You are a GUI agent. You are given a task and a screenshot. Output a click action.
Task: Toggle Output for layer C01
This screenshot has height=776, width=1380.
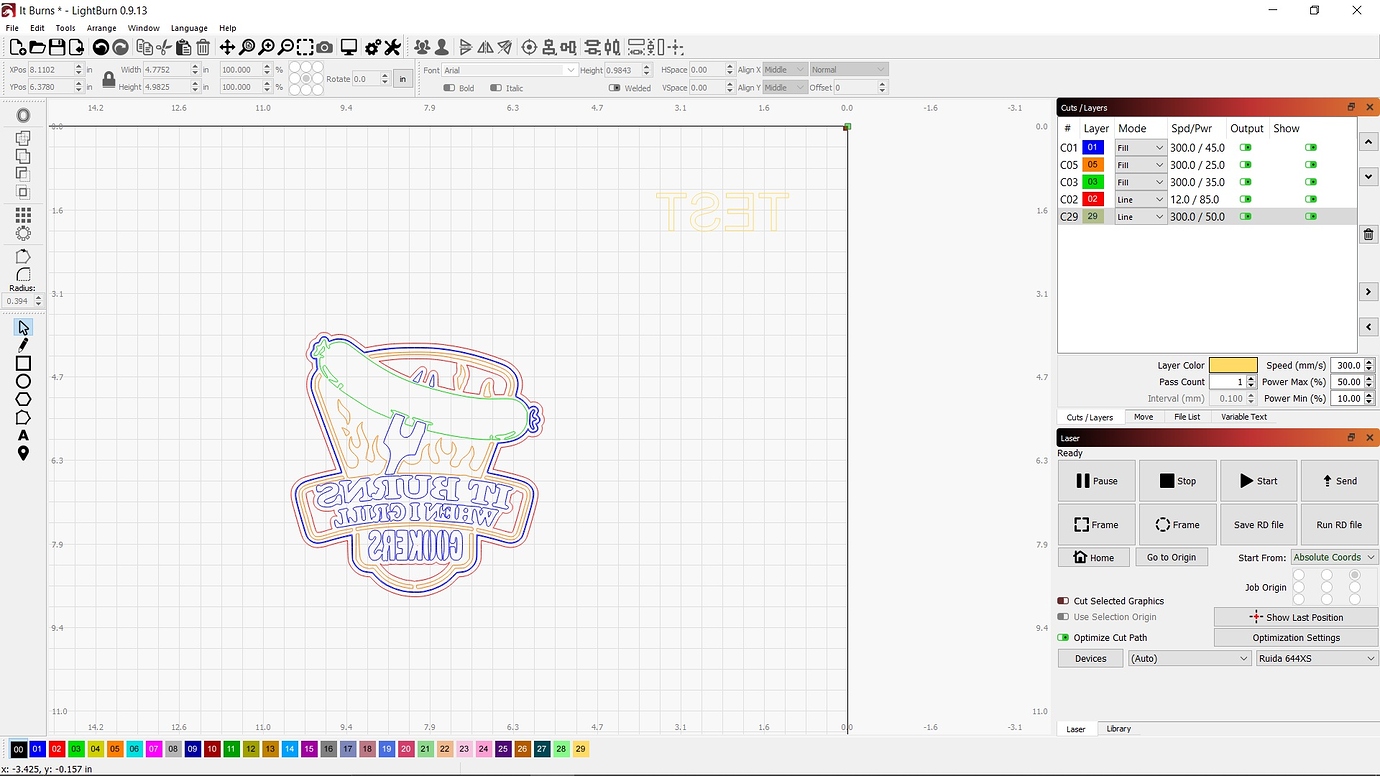point(1245,147)
